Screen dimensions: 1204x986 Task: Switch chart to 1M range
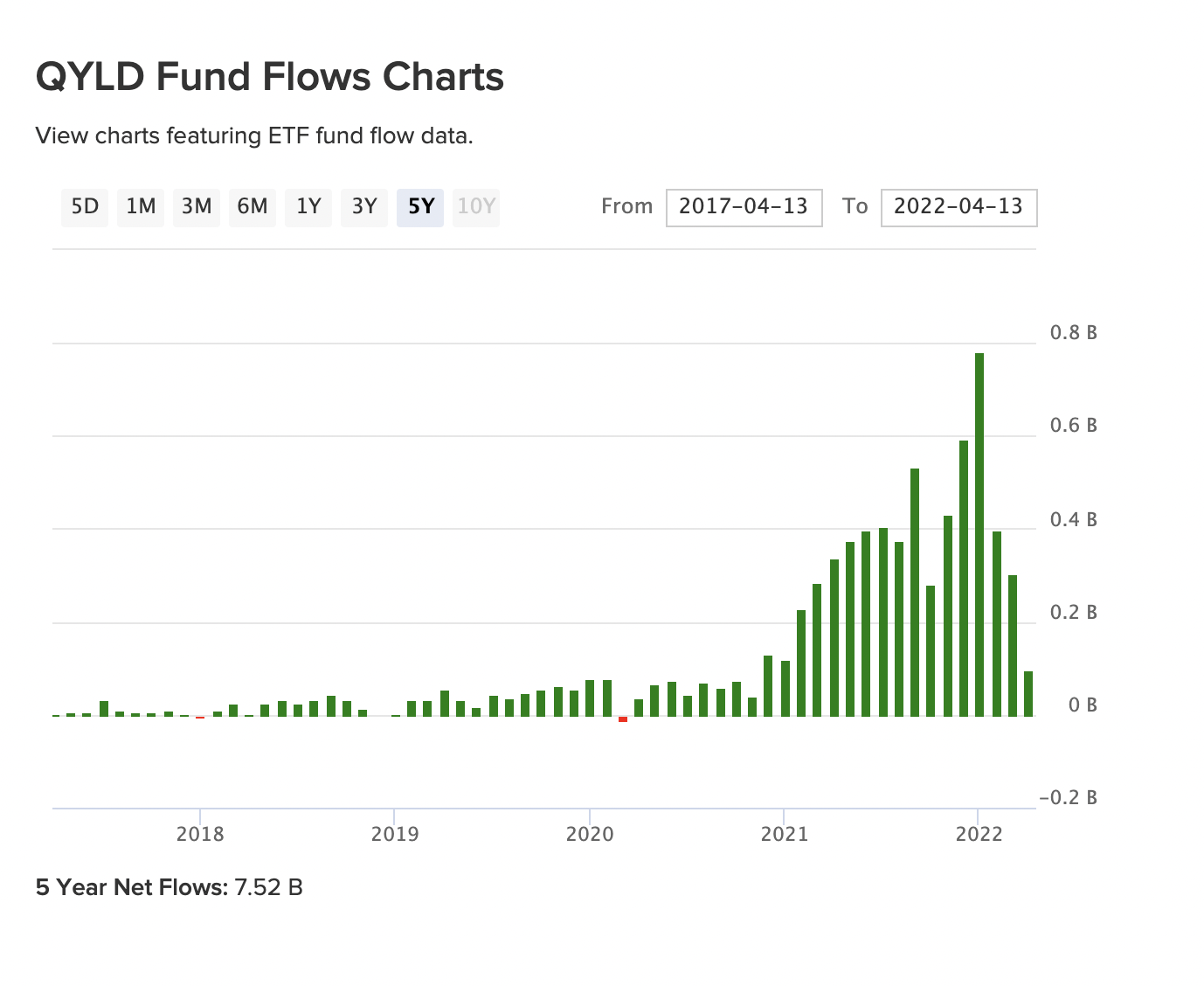[x=141, y=207]
